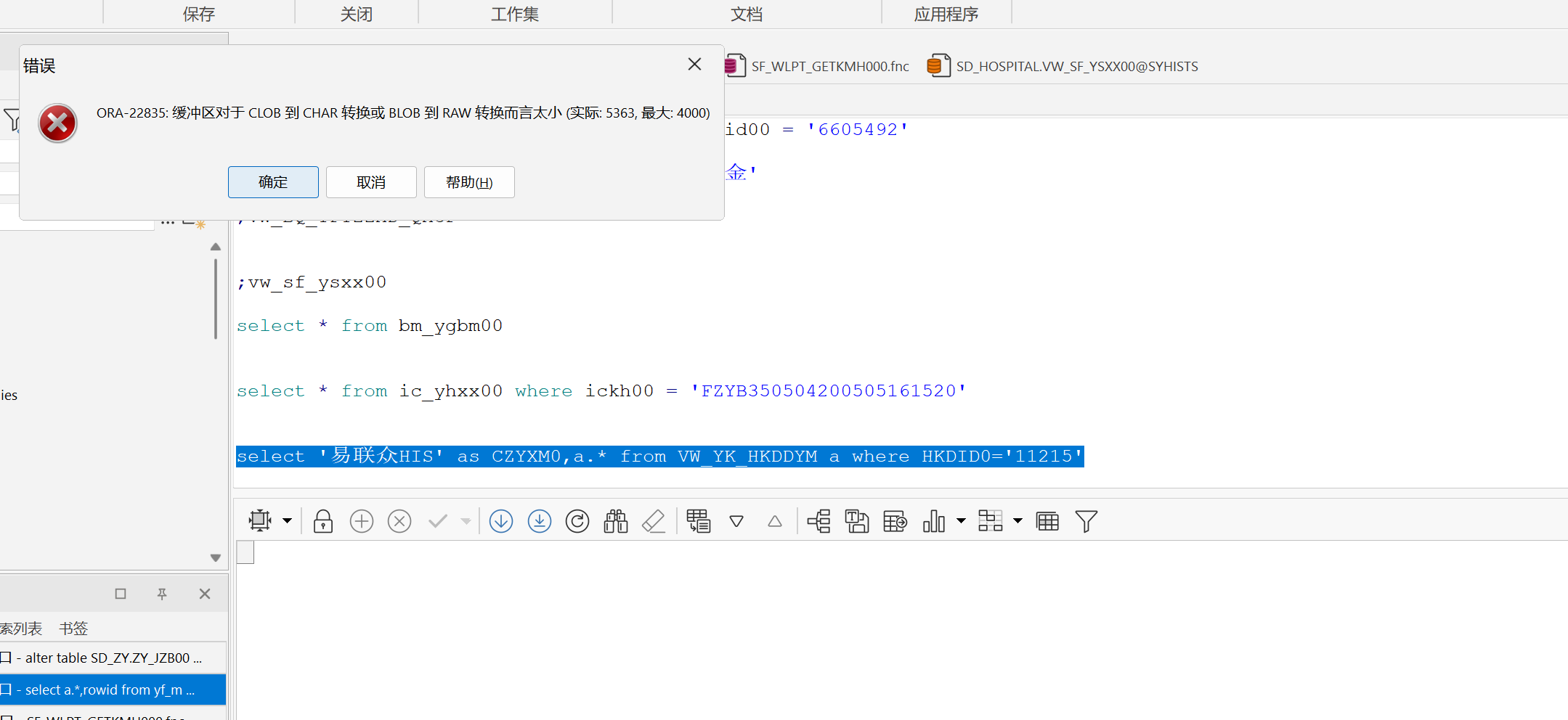Pin the bottom-left docked panel
1568x720 pixels.
tap(162, 594)
